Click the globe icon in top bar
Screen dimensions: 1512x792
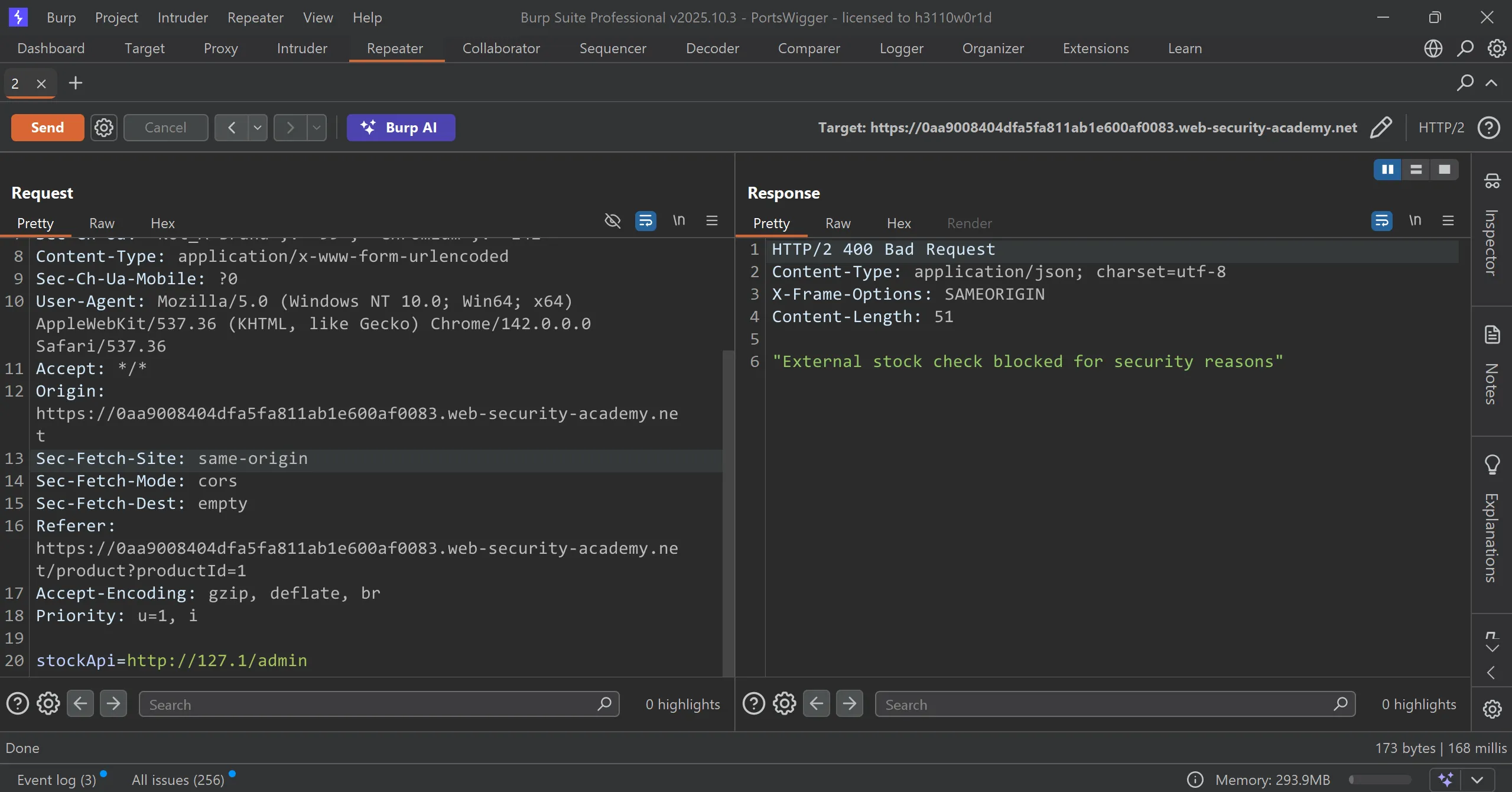tap(1433, 48)
